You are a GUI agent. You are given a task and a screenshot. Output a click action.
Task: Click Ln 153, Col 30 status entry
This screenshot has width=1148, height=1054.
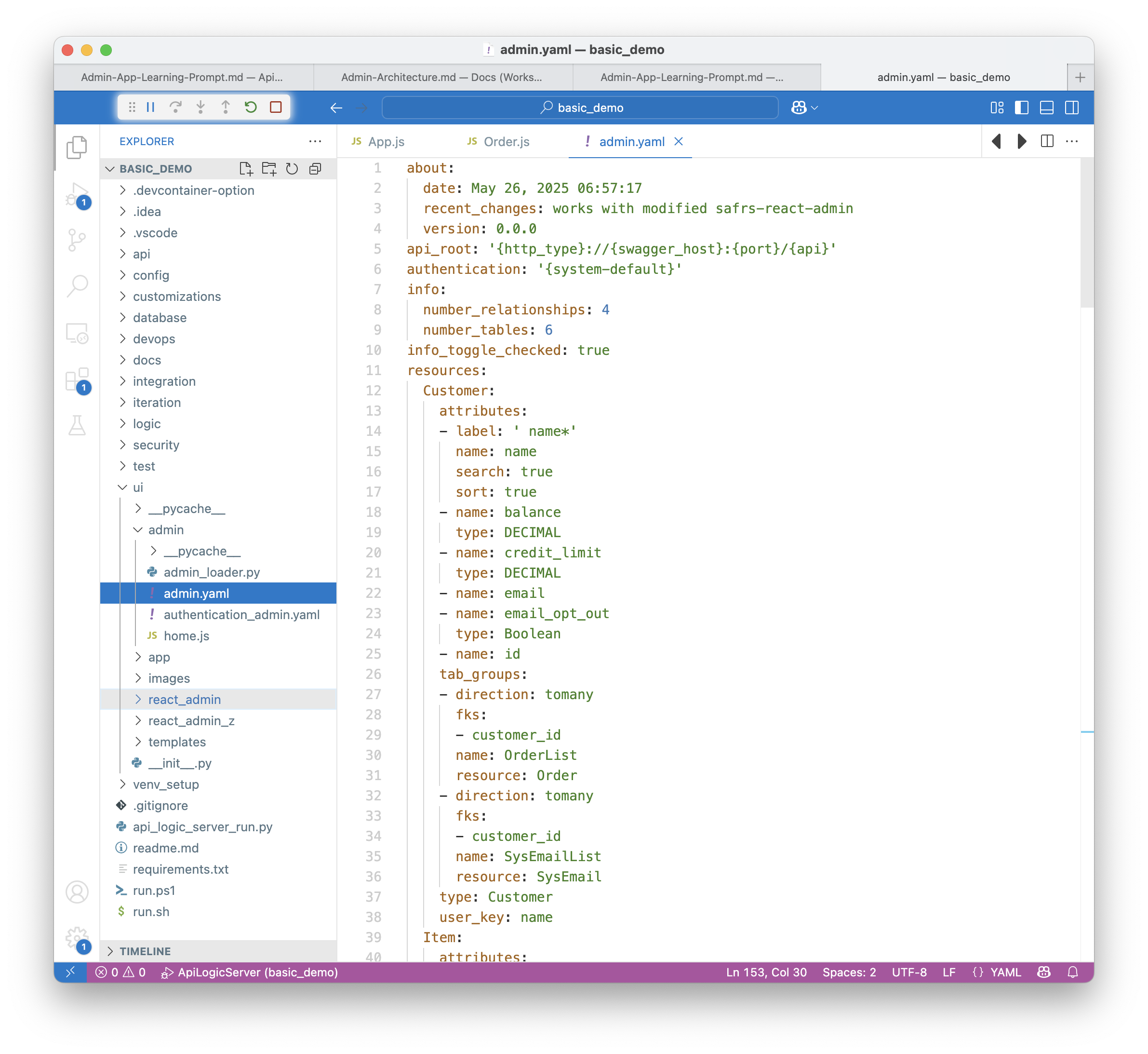[x=766, y=973]
